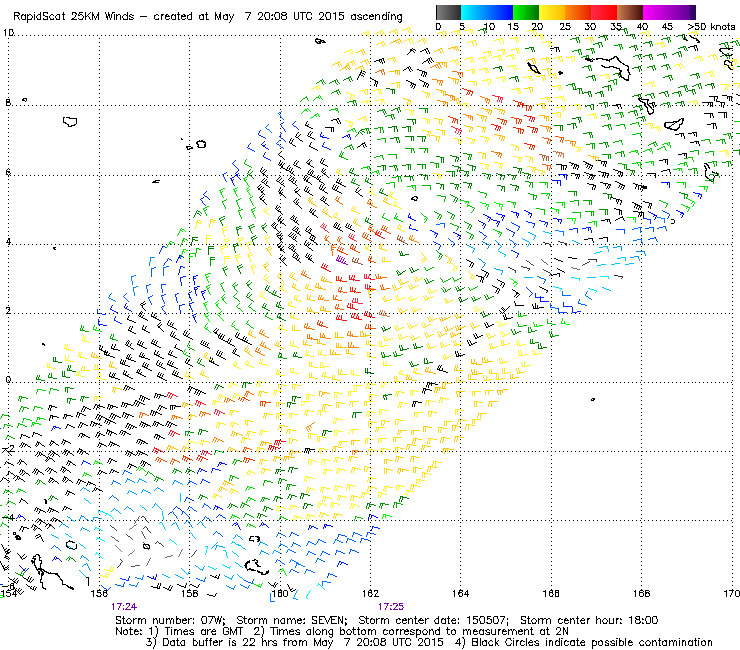740x650 pixels.
Task: Click the latitude 10 label on left axis
Action: 8,33
